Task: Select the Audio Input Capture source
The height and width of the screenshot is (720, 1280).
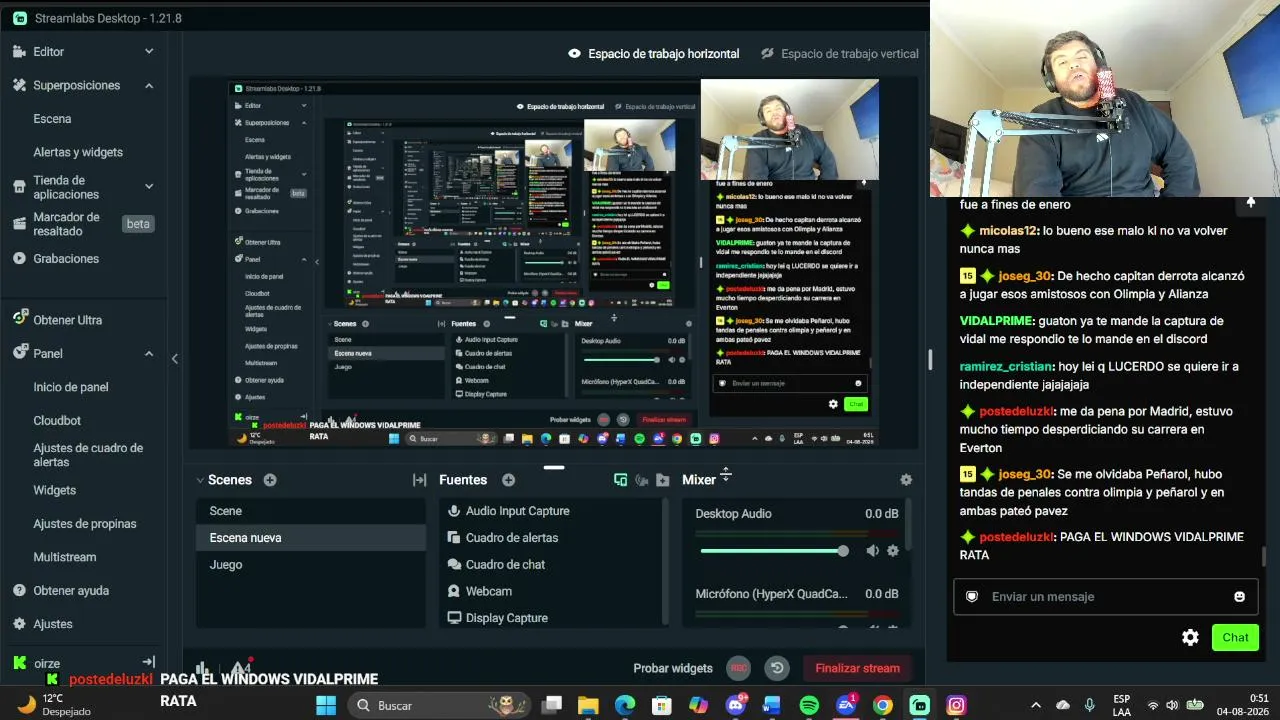Action: pyautogui.click(x=551, y=511)
